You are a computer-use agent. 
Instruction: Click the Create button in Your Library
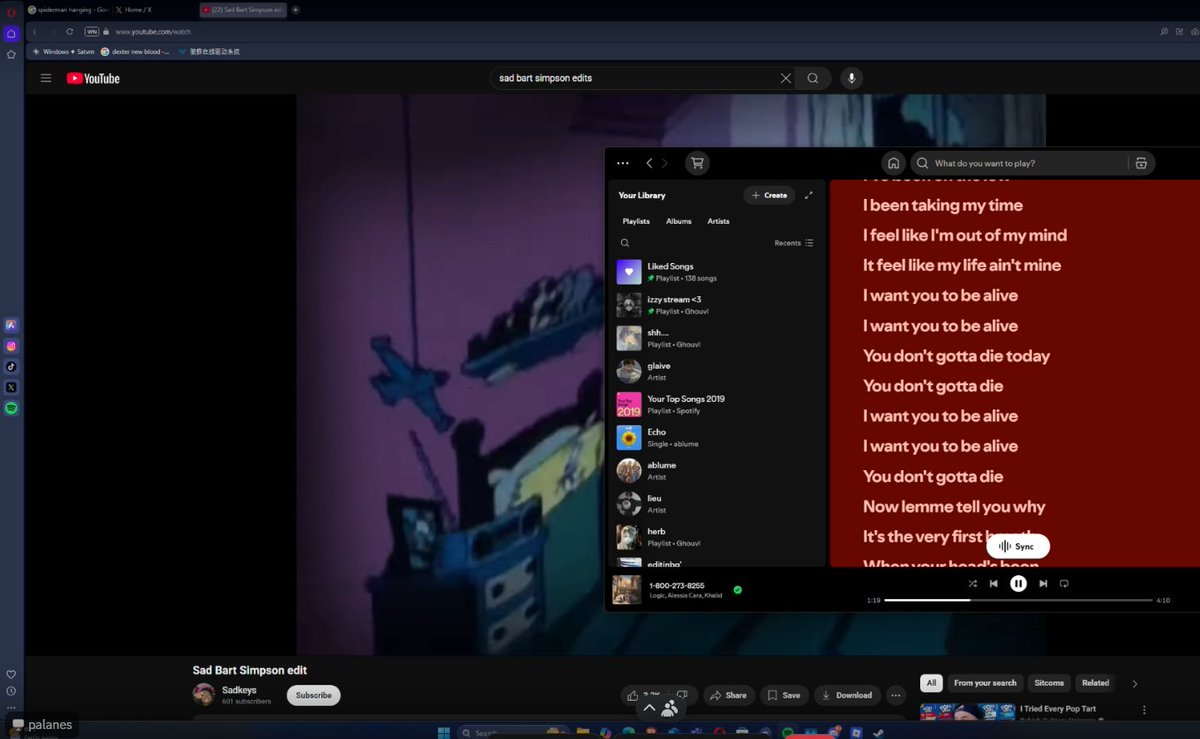point(769,195)
